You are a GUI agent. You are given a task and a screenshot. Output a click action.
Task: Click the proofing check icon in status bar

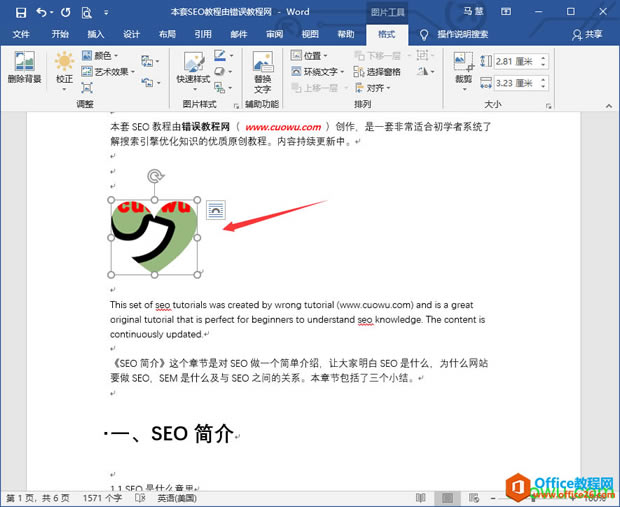click(140, 498)
